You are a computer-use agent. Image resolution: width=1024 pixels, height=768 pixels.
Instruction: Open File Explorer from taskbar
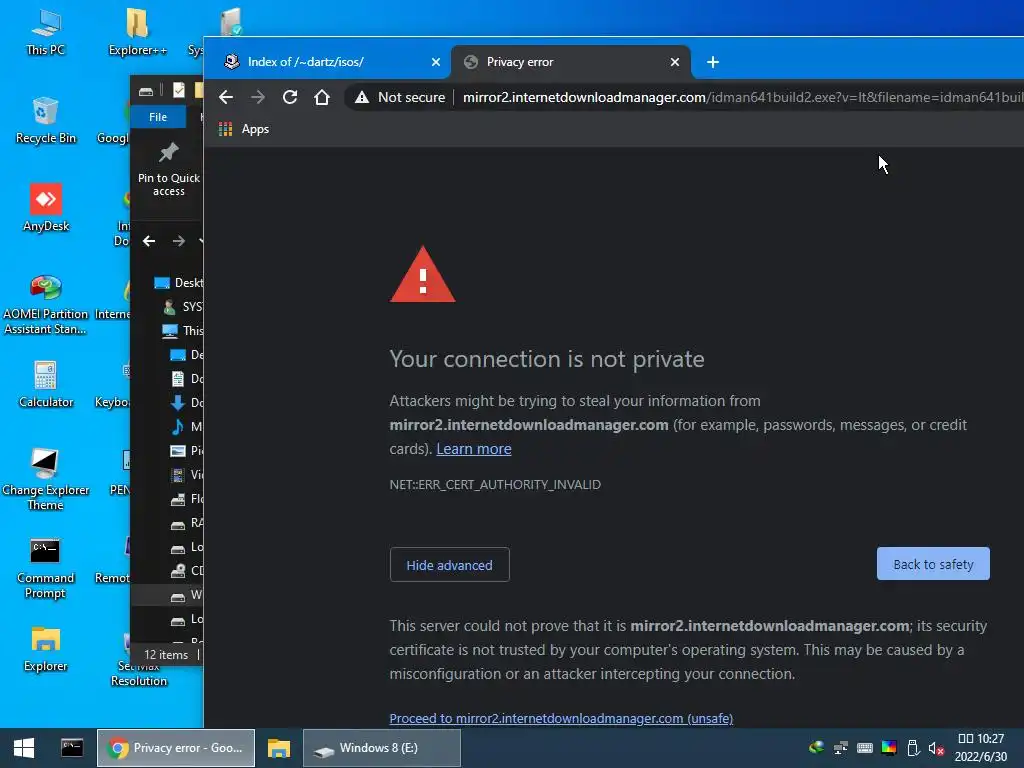tap(279, 748)
